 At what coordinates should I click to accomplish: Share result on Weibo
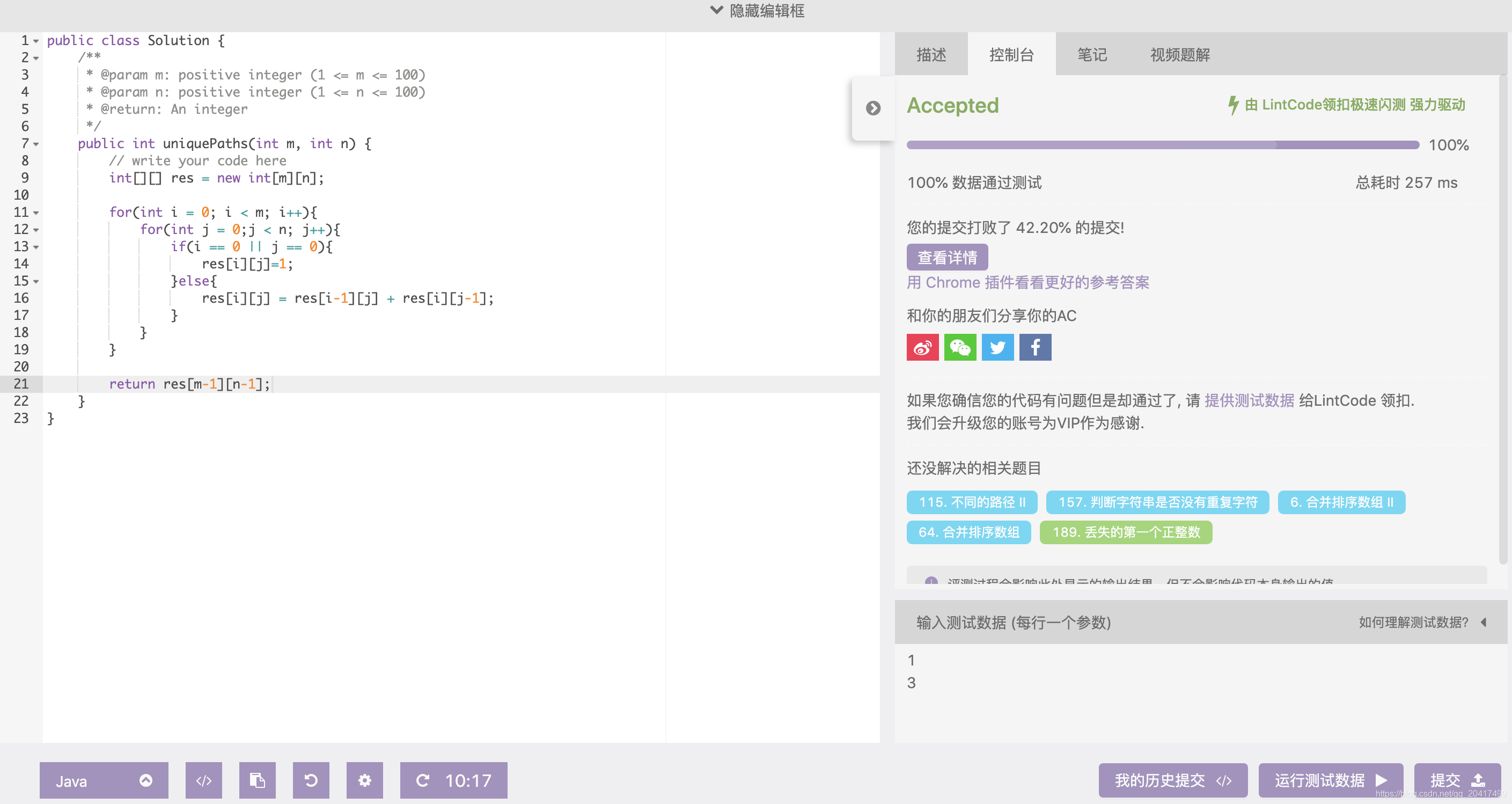(x=923, y=347)
